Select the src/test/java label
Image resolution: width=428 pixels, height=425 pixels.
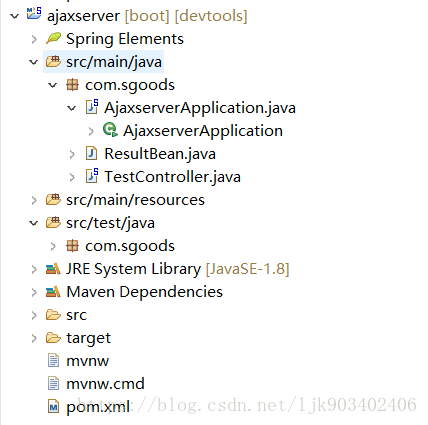coord(110,223)
